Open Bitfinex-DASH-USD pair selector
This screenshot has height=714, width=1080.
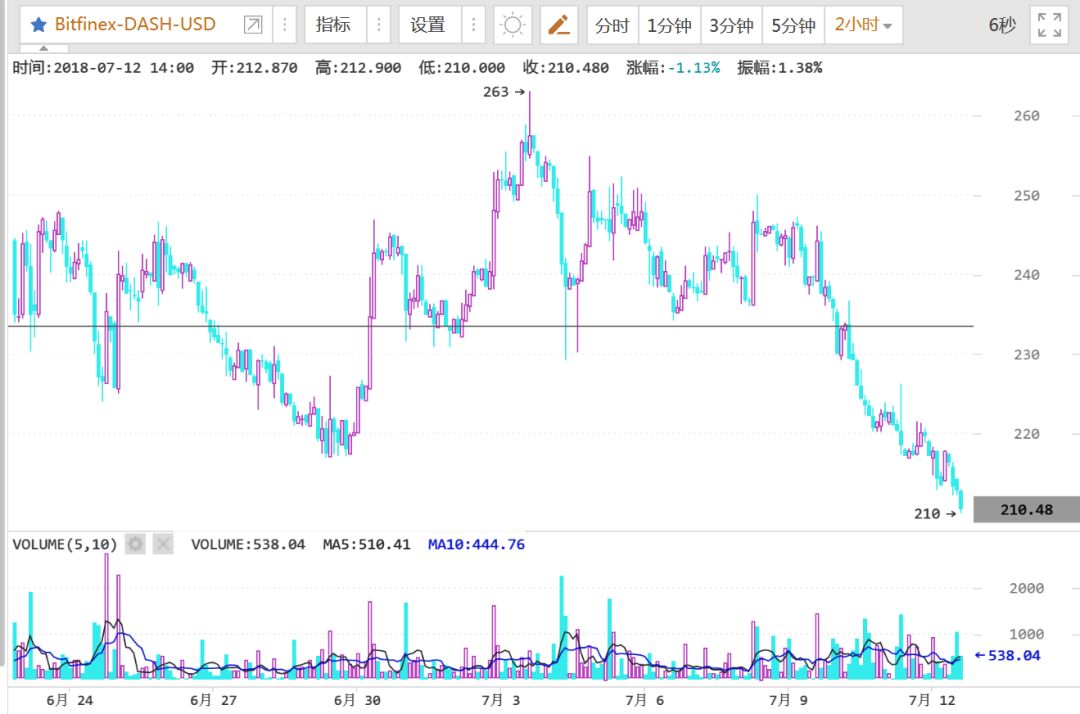[135, 24]
